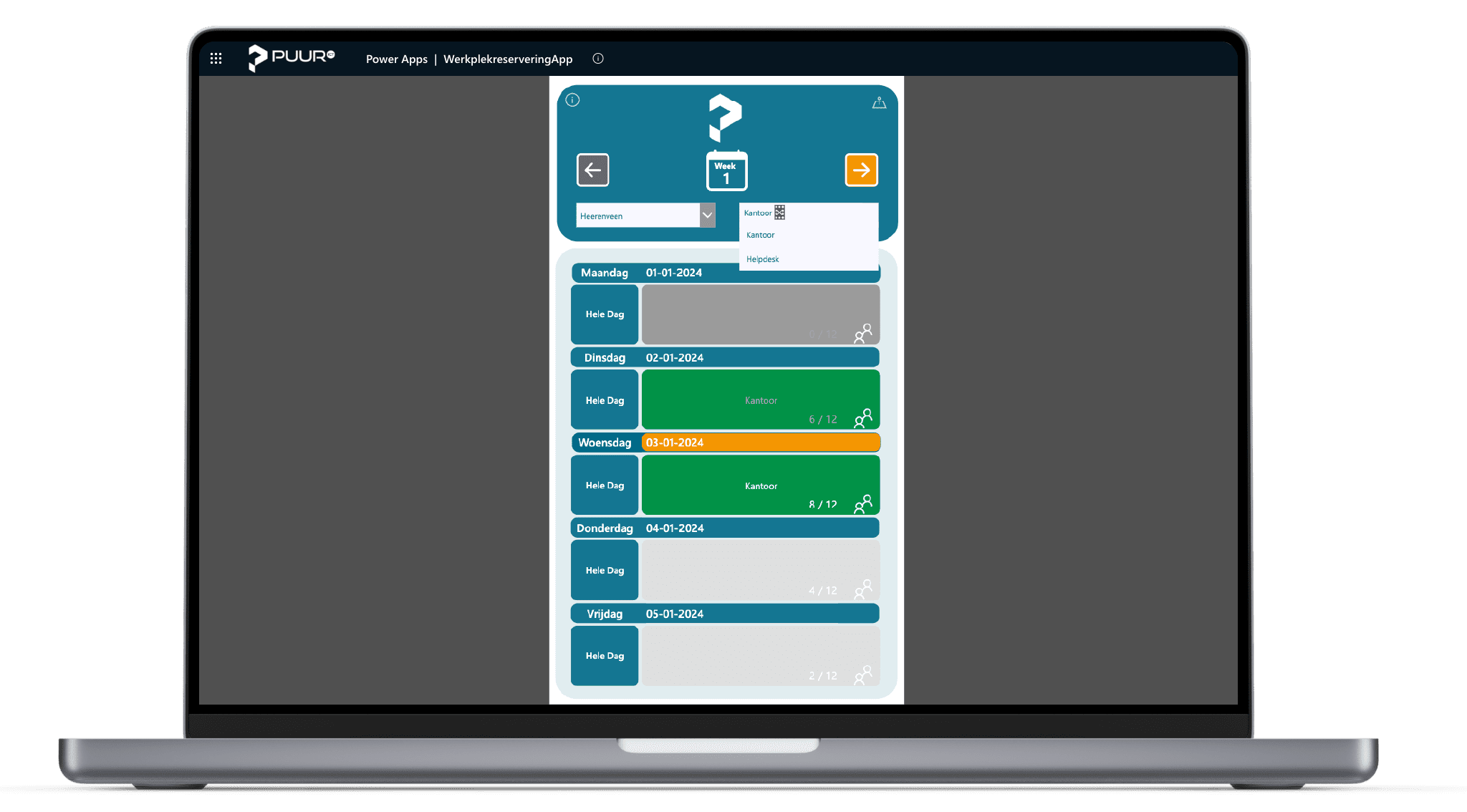Click the Hele Dag button for Maandag
This screenshot has width=1467, height=812.
605,314
